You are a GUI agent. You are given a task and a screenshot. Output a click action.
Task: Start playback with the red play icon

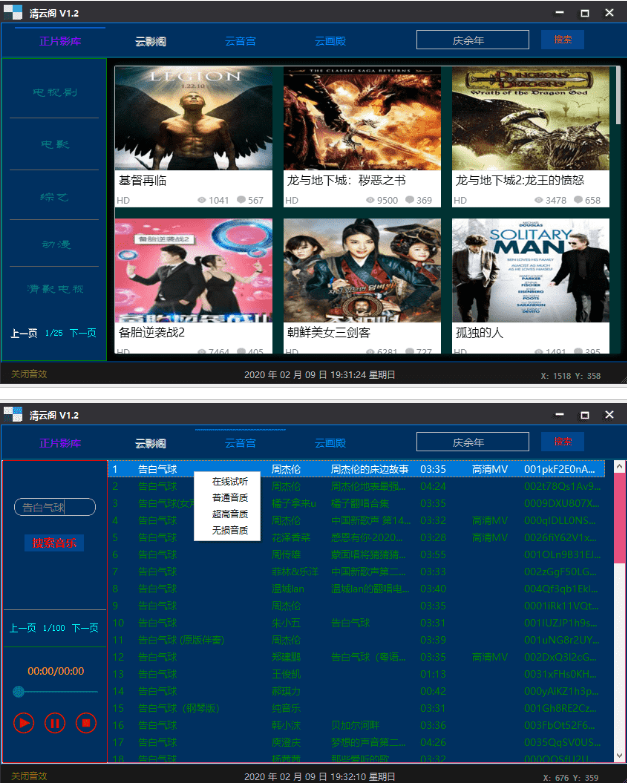coord(23,723)
